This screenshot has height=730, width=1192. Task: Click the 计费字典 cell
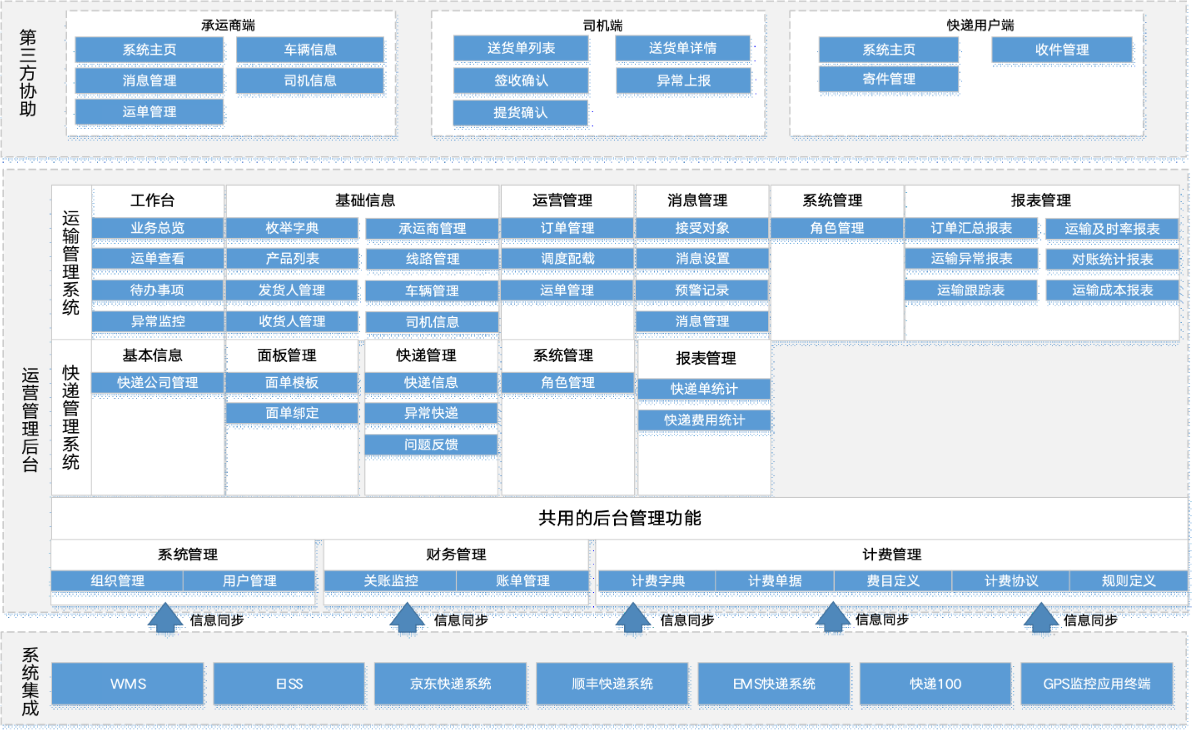tap(658, 581)
